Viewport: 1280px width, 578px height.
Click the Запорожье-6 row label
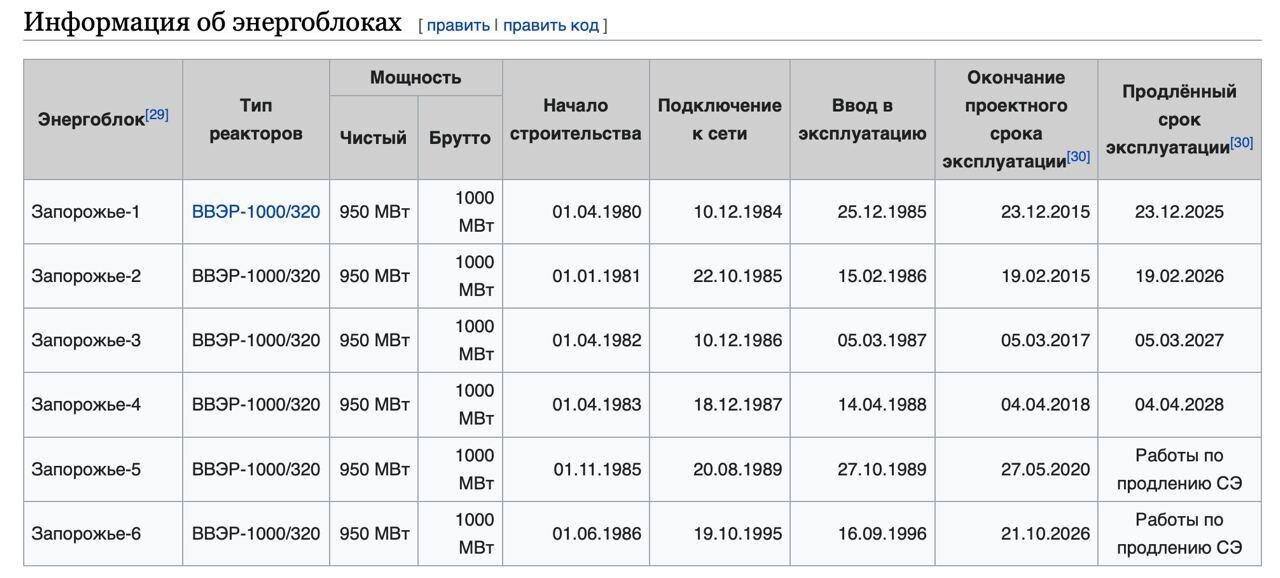coord(86,534)
